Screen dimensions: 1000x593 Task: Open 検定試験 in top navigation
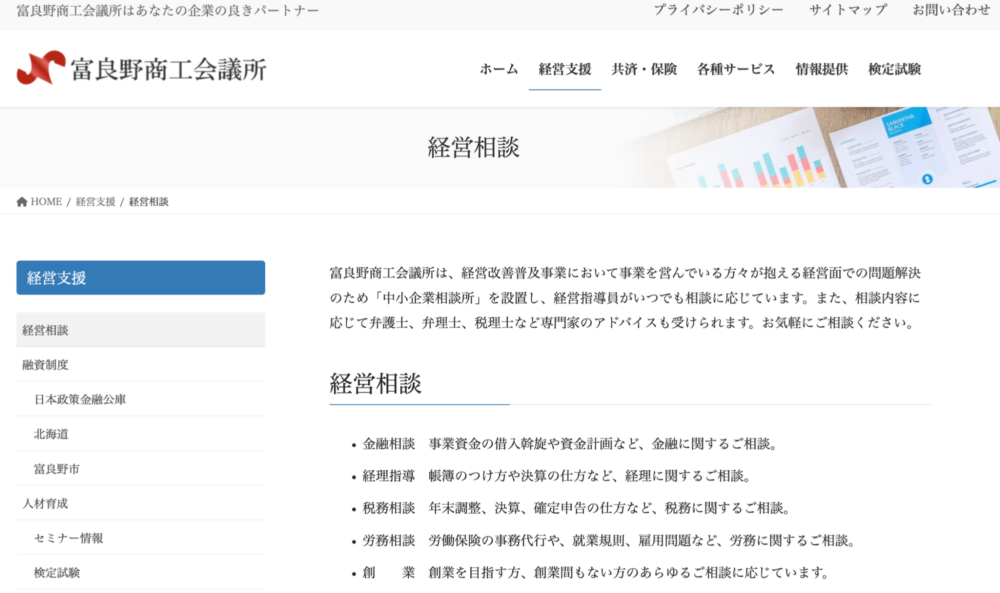pos(894,69)
